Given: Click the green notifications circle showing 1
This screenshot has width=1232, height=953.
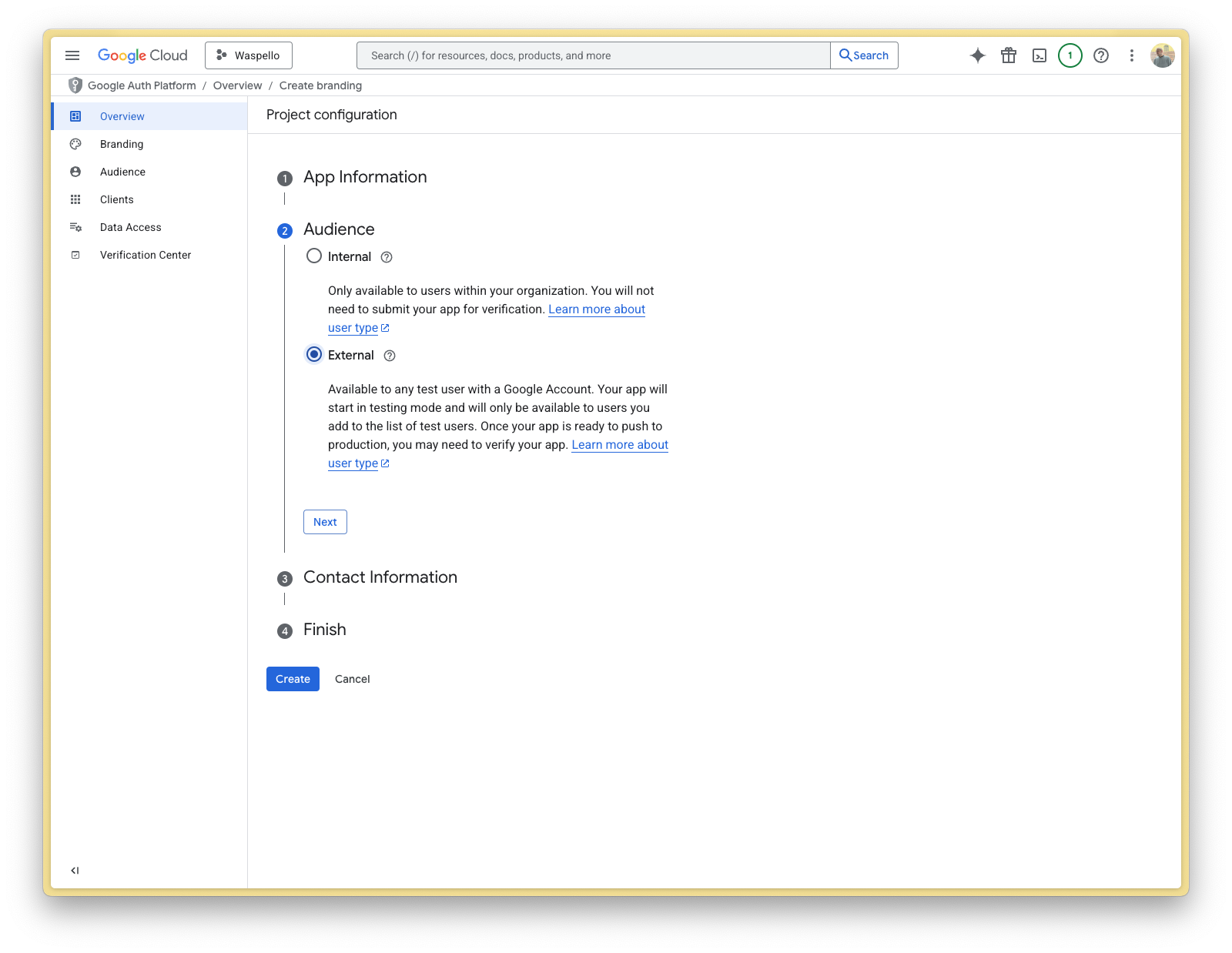Looking at the screenshot, I should click(1070, 55).
